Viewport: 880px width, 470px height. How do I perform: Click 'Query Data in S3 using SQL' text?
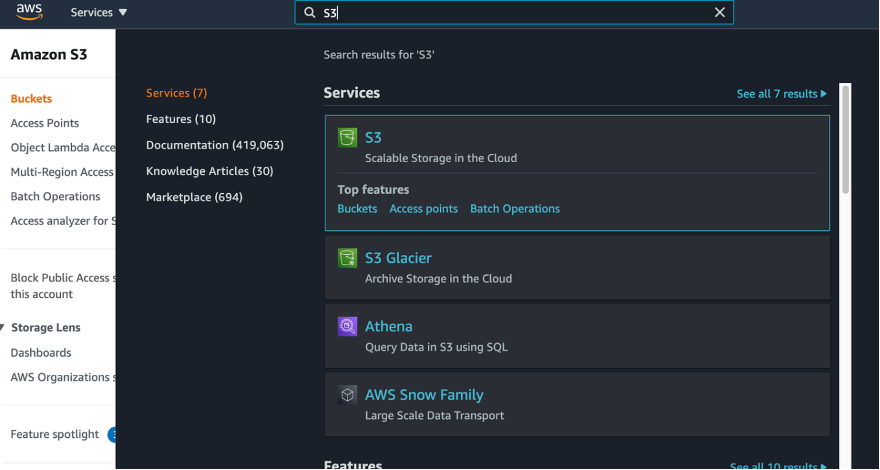(436, 348)
